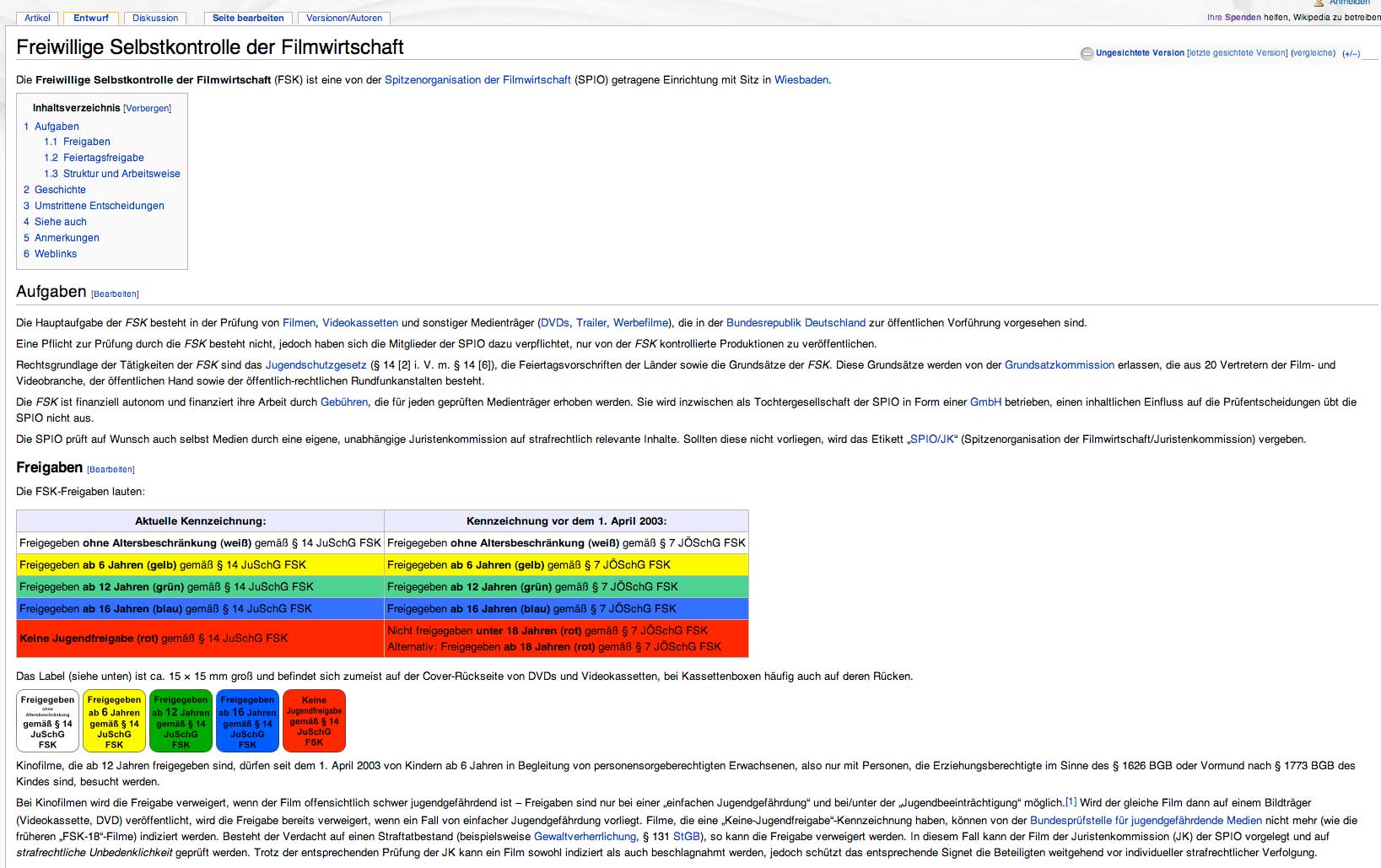Image resolution: width=1381 pixels, height=868 pixels.
Task: Jump to Feiertagsfreigabe in the contents list
Action: [103, 158]
